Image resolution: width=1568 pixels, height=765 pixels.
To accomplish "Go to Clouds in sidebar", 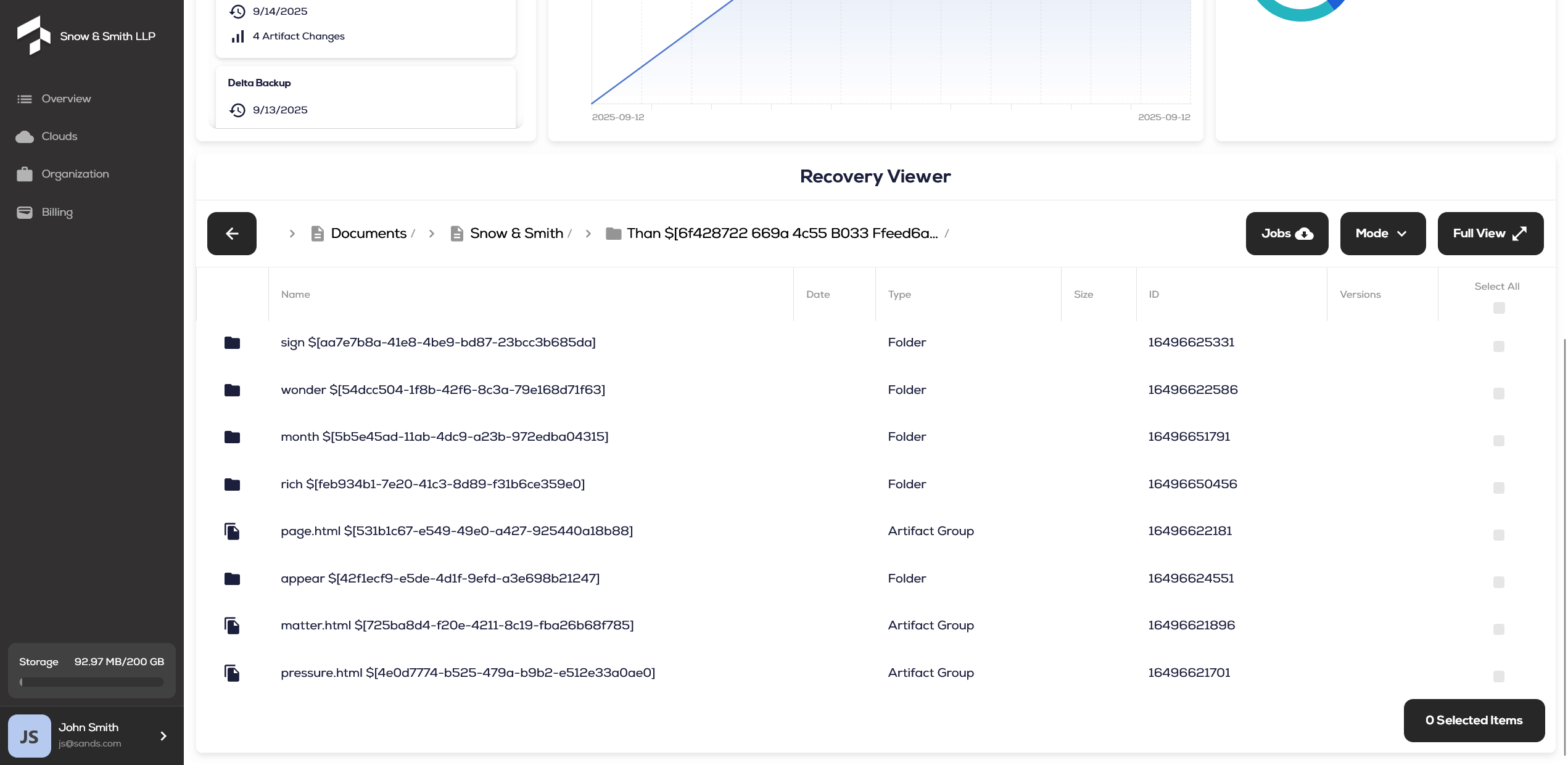I will coord(59,136).
